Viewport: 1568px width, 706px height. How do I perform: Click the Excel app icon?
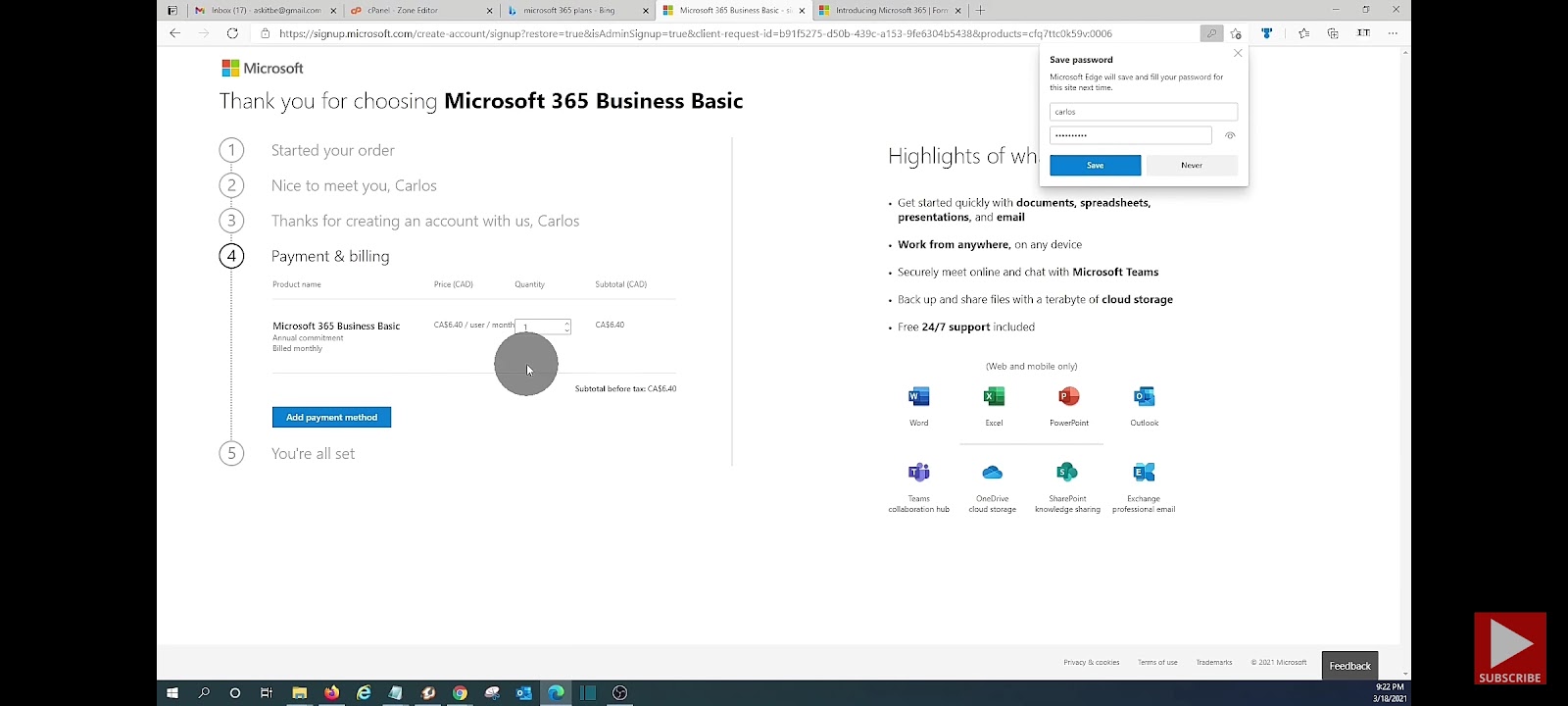click(994, 396)
